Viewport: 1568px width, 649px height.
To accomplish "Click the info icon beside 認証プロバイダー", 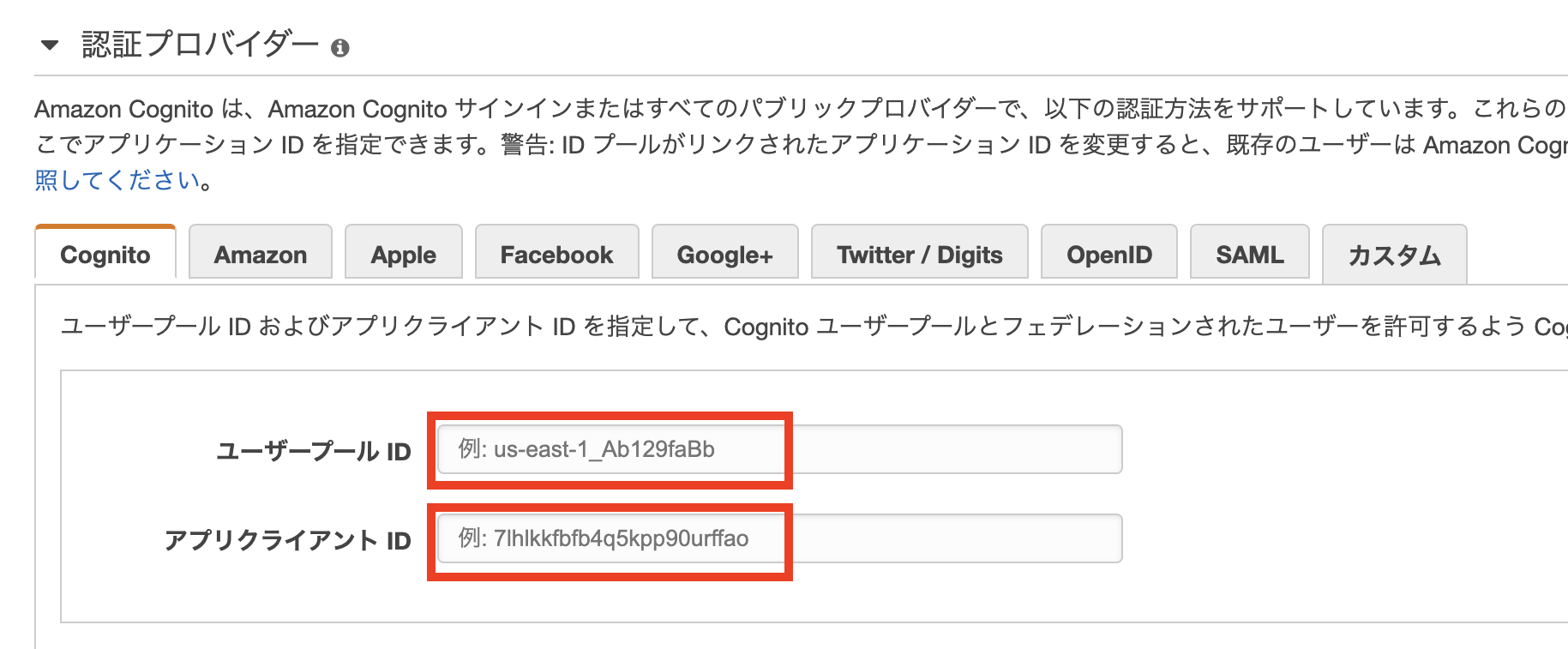I will coord(340,48).
